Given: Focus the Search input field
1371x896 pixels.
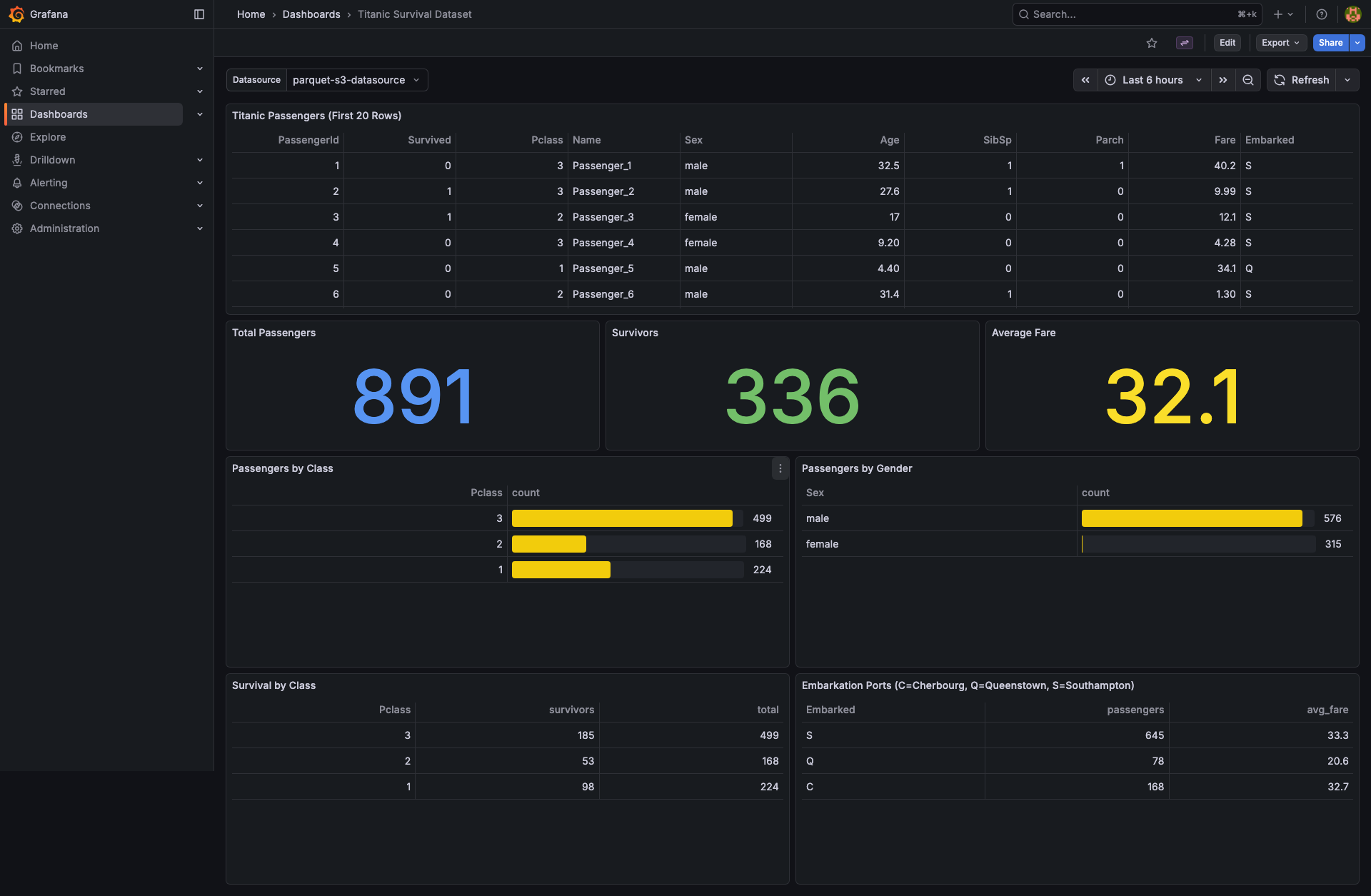Looking at the screenshot, I should pos(1137,14).
